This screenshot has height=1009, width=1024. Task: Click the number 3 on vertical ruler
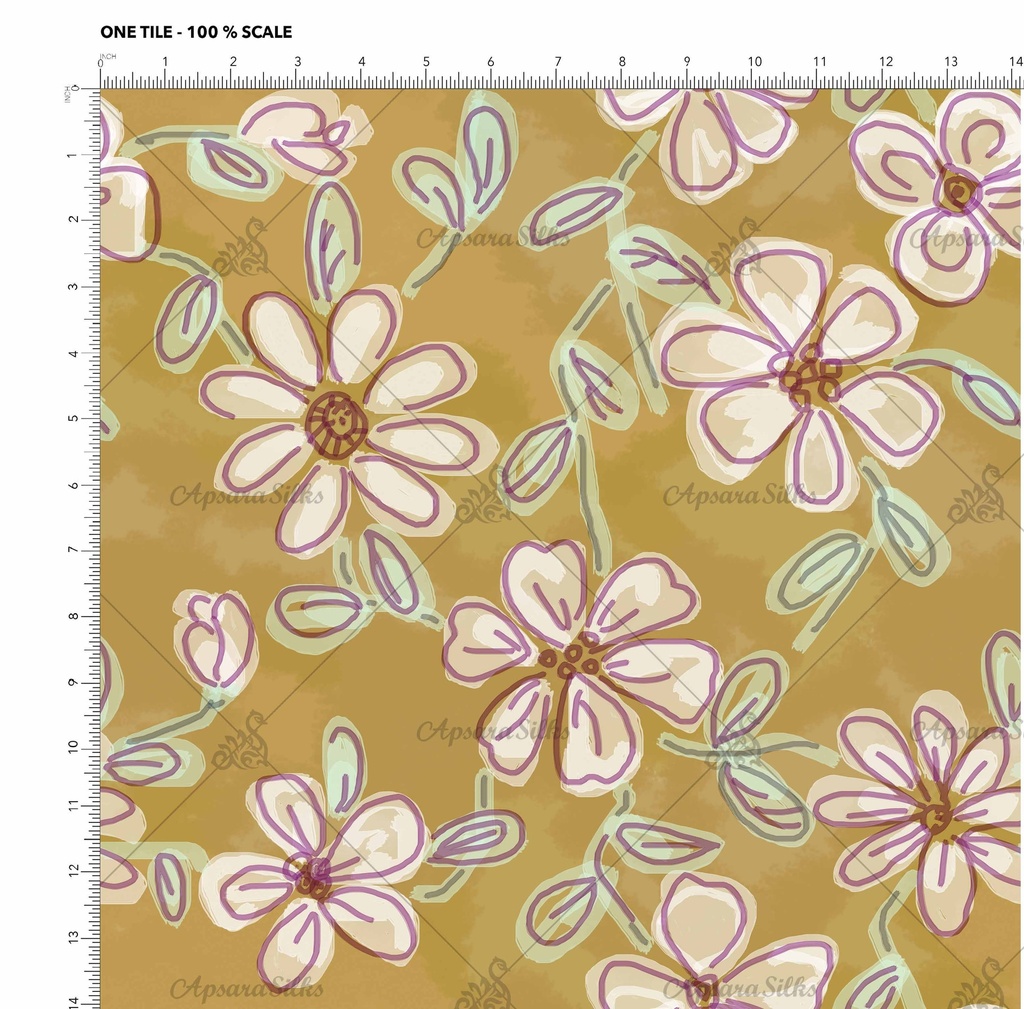coord(70,287)
